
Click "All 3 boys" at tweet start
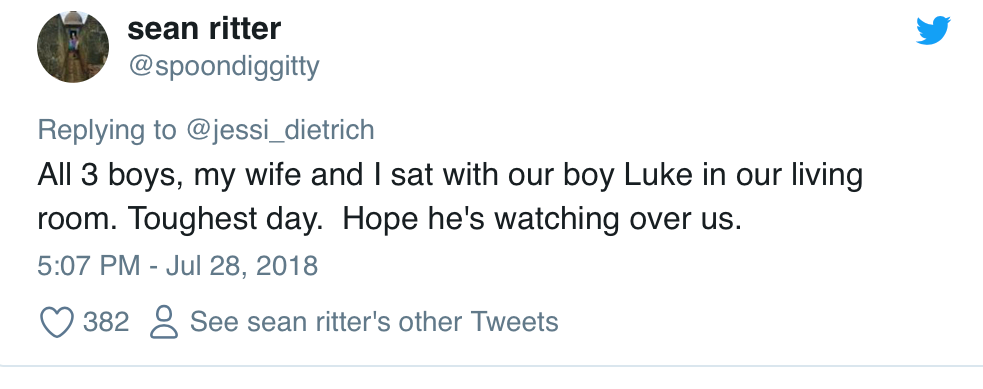(x=110, y=175)
